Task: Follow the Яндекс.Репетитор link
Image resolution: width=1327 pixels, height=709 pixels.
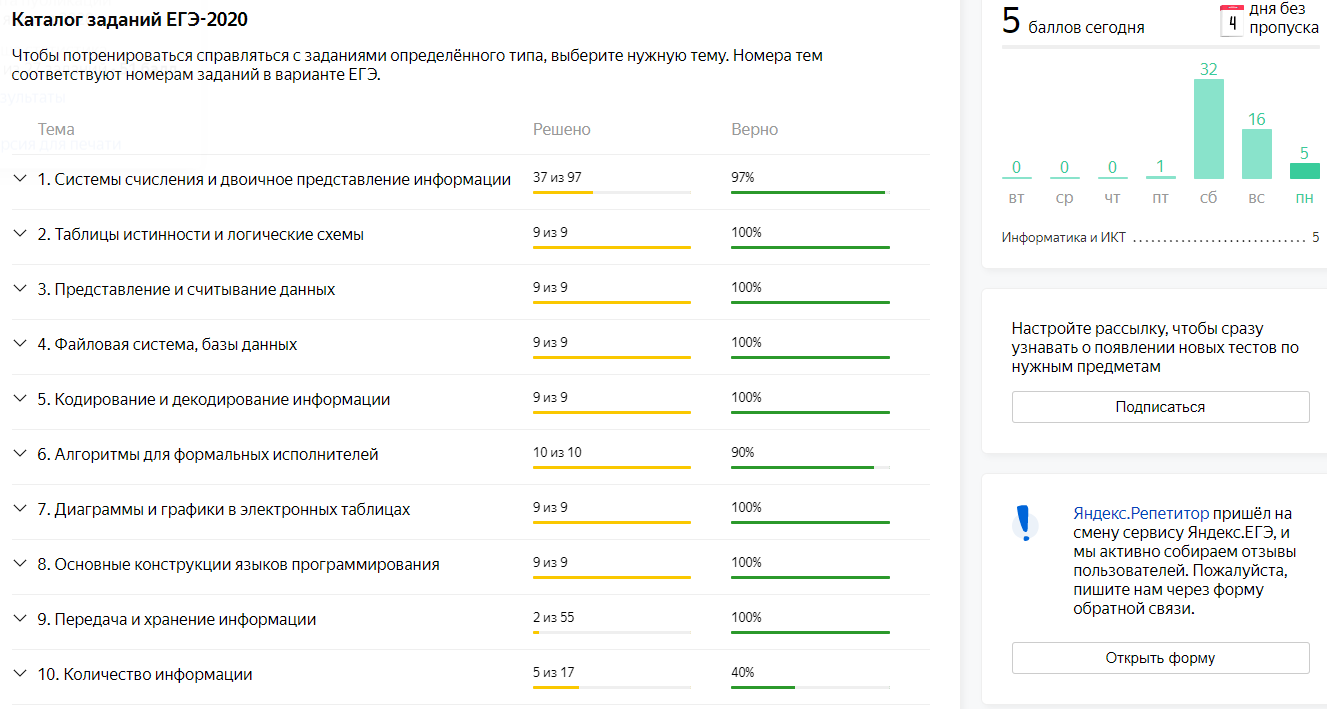Action: click(1141, 513)
